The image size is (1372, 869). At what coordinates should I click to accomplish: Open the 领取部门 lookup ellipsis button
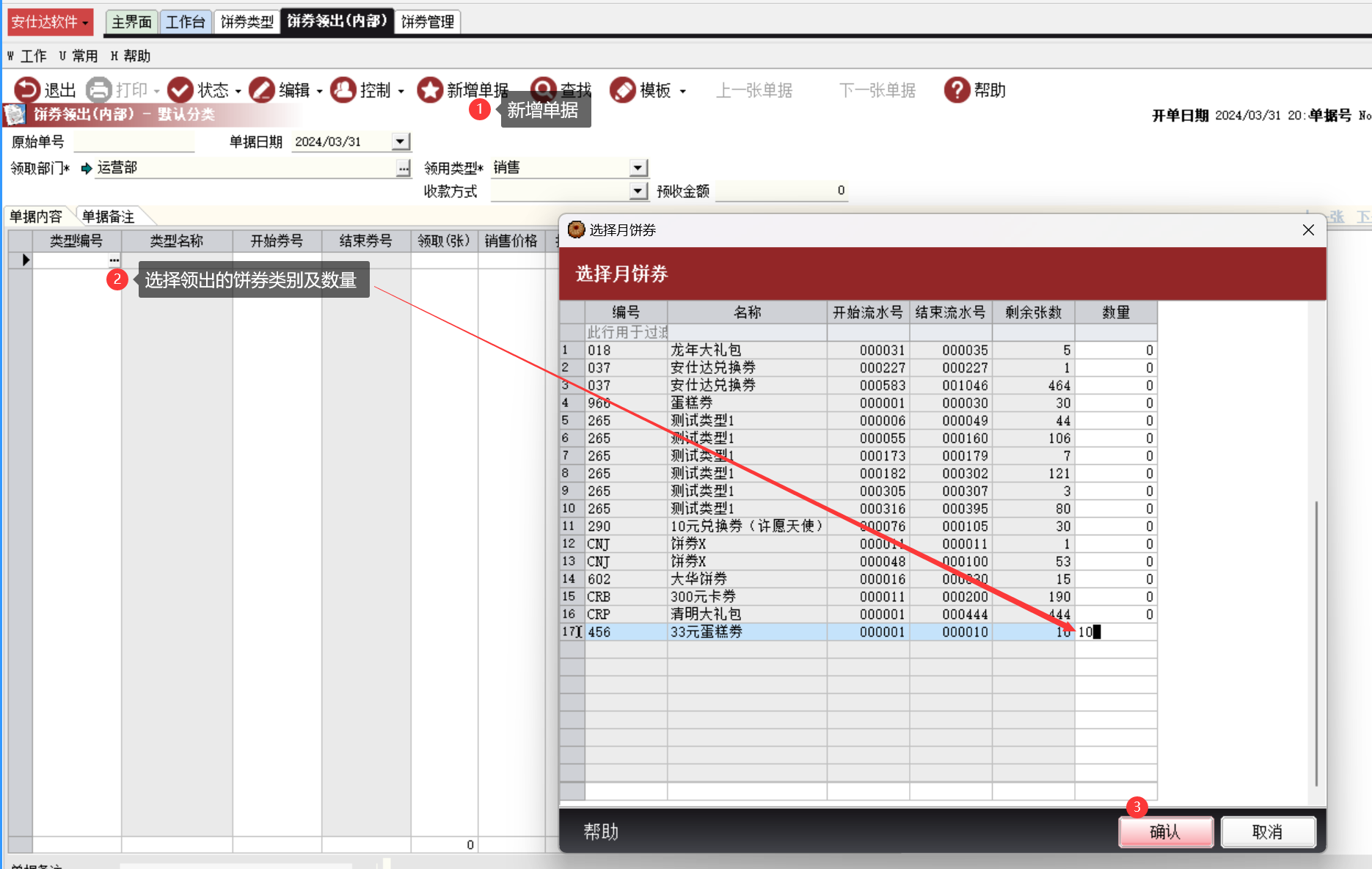(x=404, y=169)
